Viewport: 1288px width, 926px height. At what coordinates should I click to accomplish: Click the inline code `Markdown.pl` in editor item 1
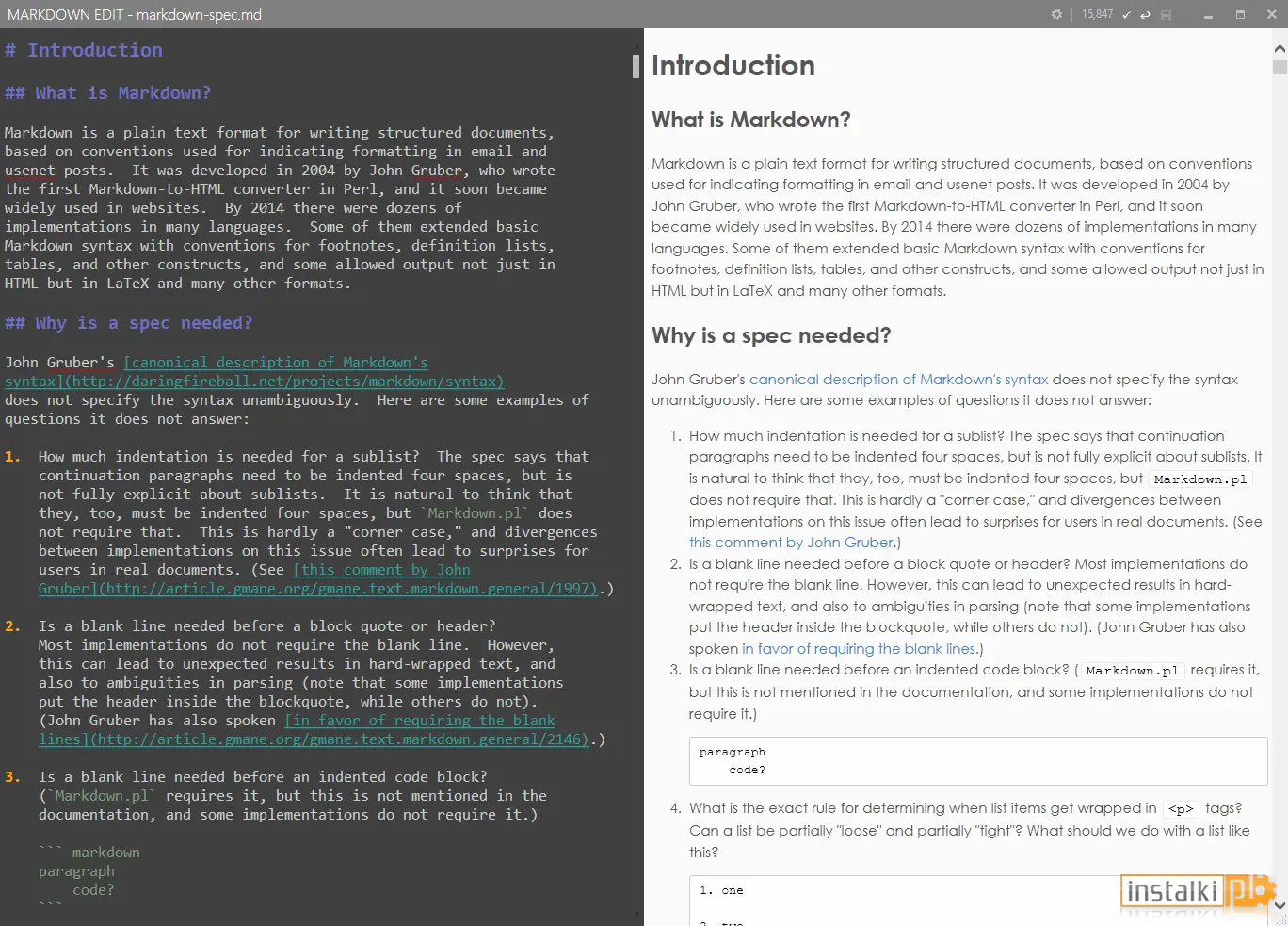(475, 513)
